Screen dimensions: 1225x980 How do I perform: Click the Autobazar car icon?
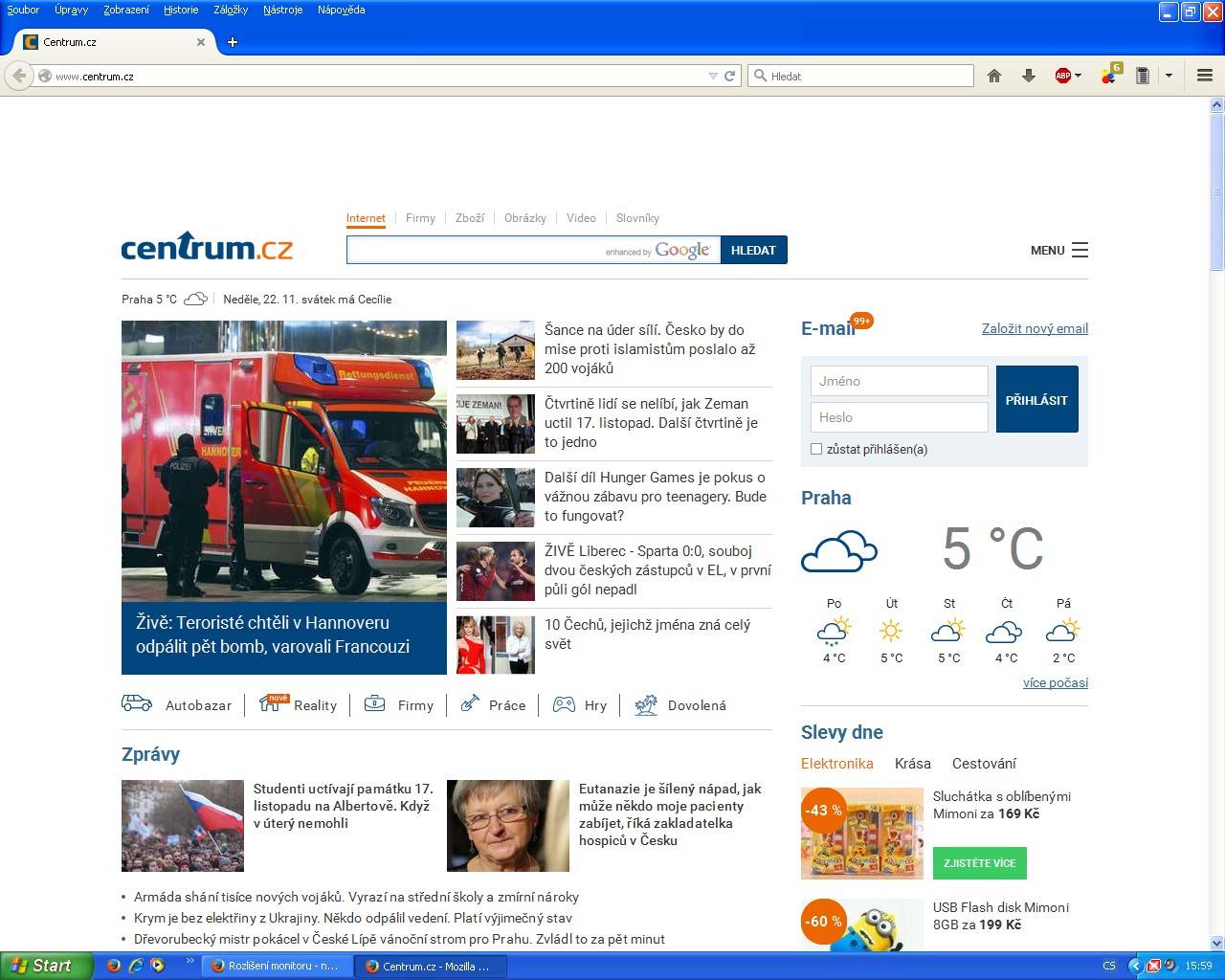coord(137,703)
